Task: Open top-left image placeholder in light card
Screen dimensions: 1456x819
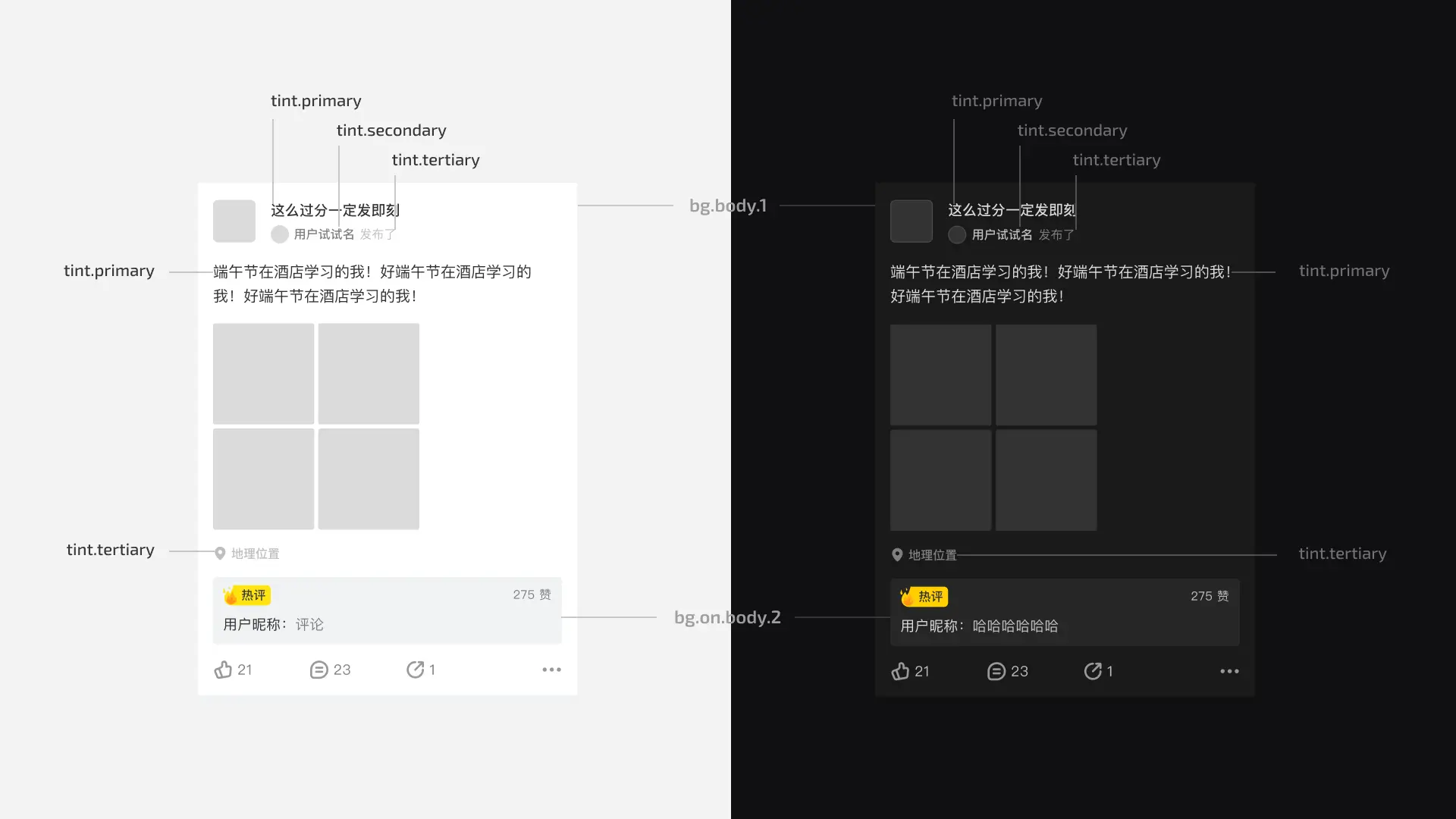Action: 263,373
